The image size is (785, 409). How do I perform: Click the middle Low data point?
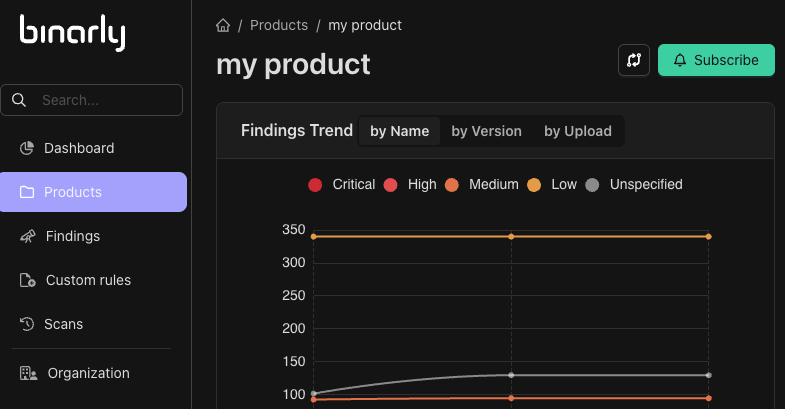511,236
